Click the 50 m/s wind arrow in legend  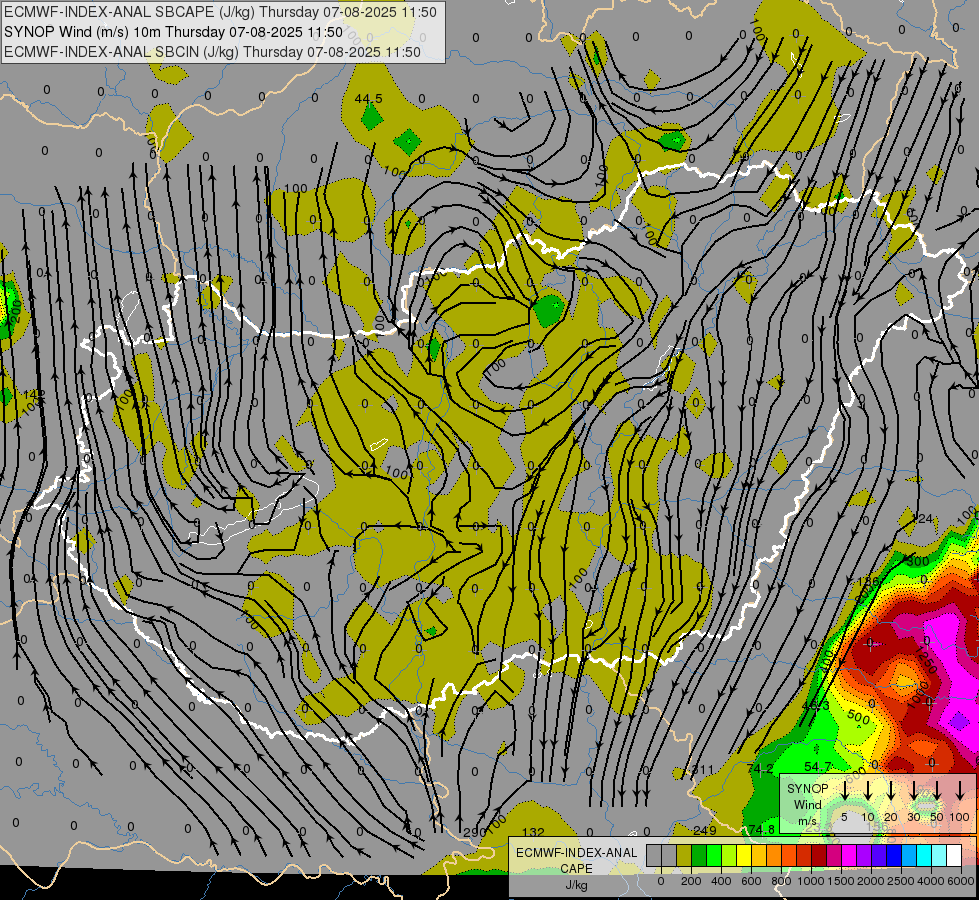click(x=937, y=790)
